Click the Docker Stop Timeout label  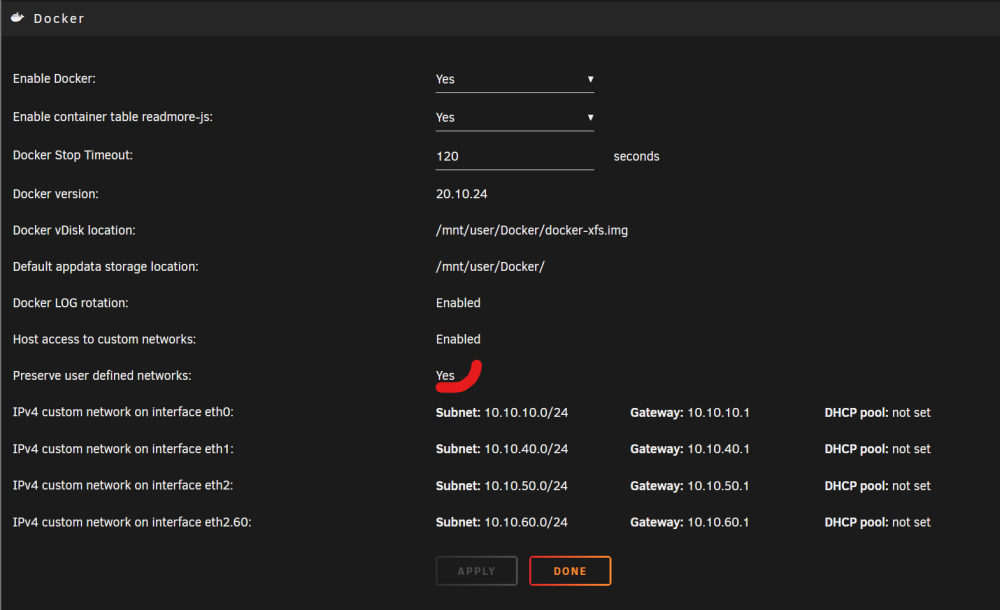[73, 155]
